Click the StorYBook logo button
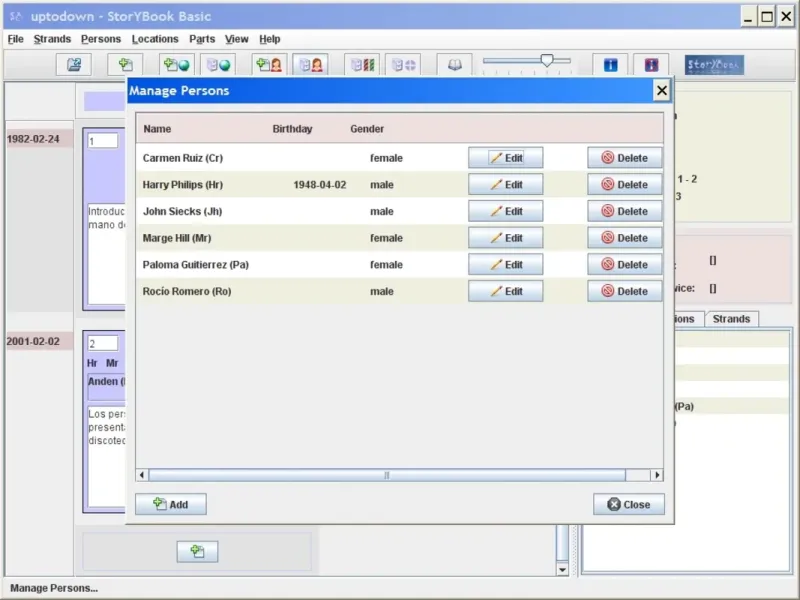Image resolution: width=800 pixels, height=600 pixels. click(x=714, y=65)
